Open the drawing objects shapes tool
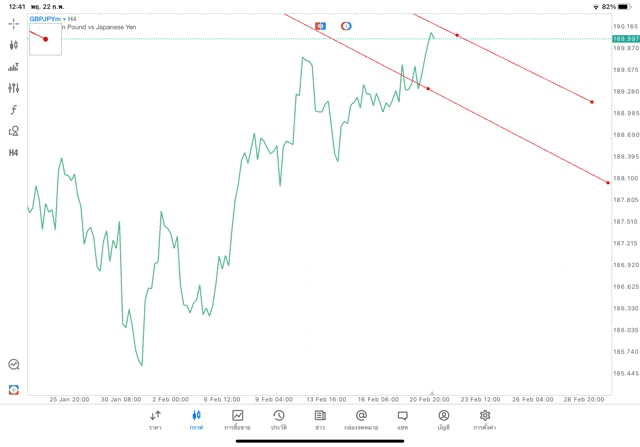This screenshot has height=447, width=640. (x=14, y=131)
